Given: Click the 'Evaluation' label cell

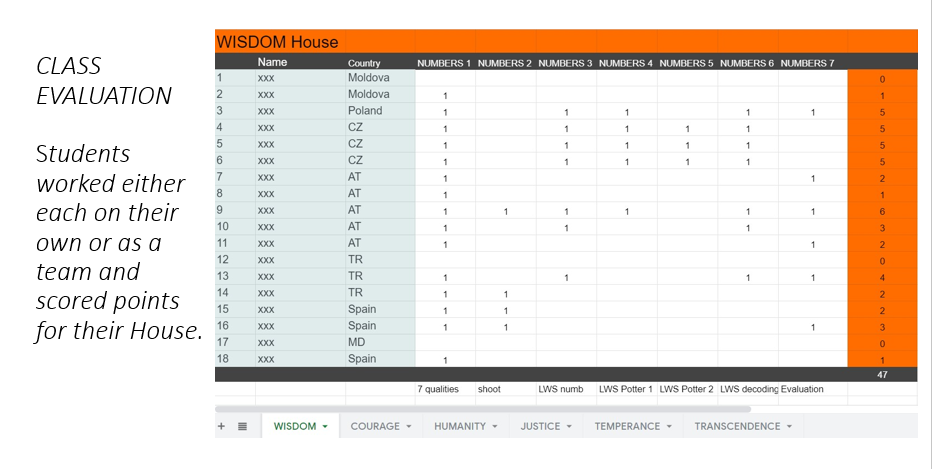Looking at the screenshot, I should pos(802,389).
